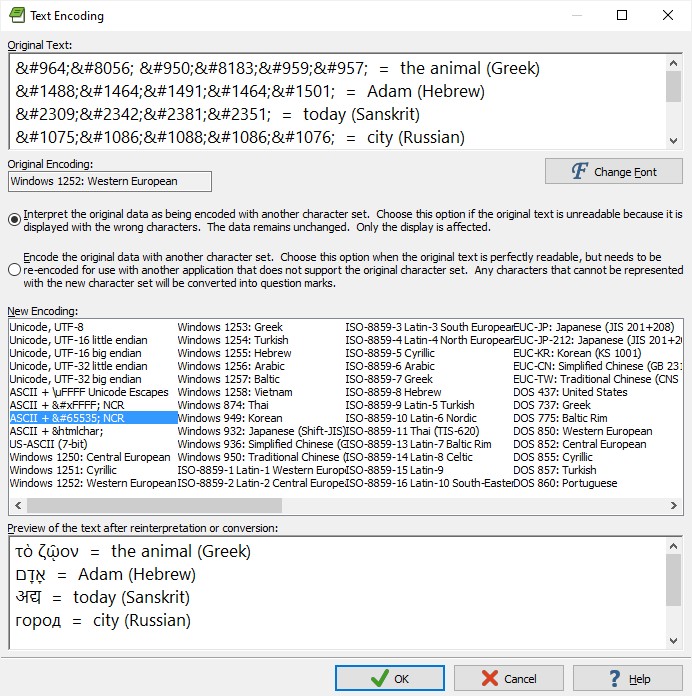Select the Encode original data radio option
The width and height of the screenshot is (692, 696).
click(14, 269)
